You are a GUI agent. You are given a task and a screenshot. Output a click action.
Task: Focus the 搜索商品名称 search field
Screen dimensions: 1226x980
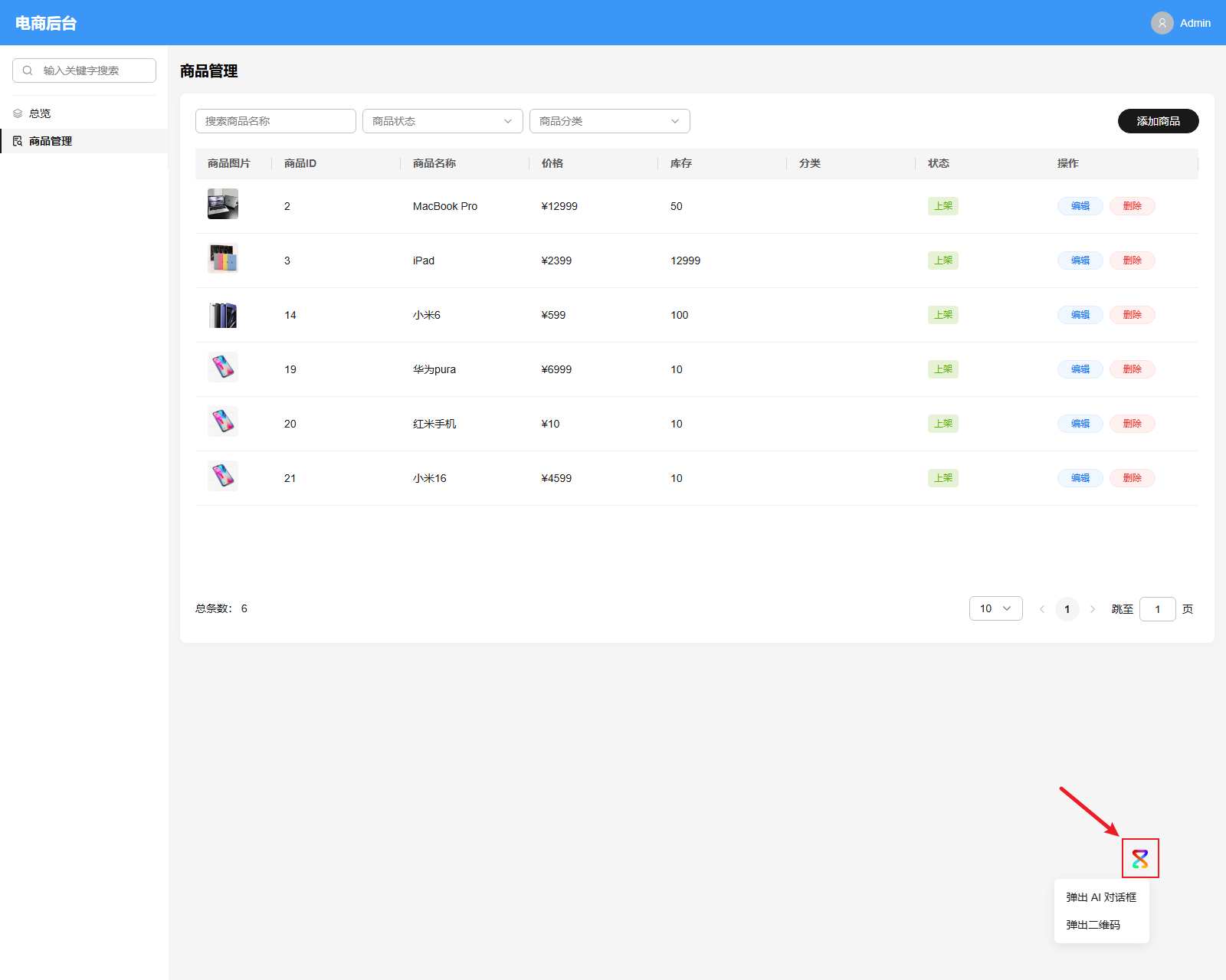276,121
